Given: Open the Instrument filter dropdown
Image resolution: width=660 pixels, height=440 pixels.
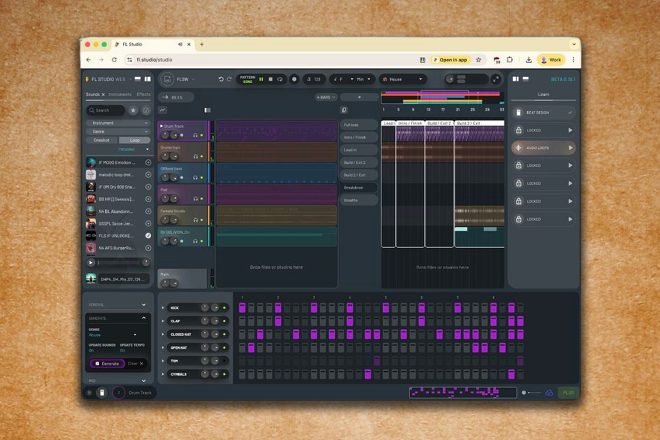Looking at the screenshot, I should pos(119,122).
